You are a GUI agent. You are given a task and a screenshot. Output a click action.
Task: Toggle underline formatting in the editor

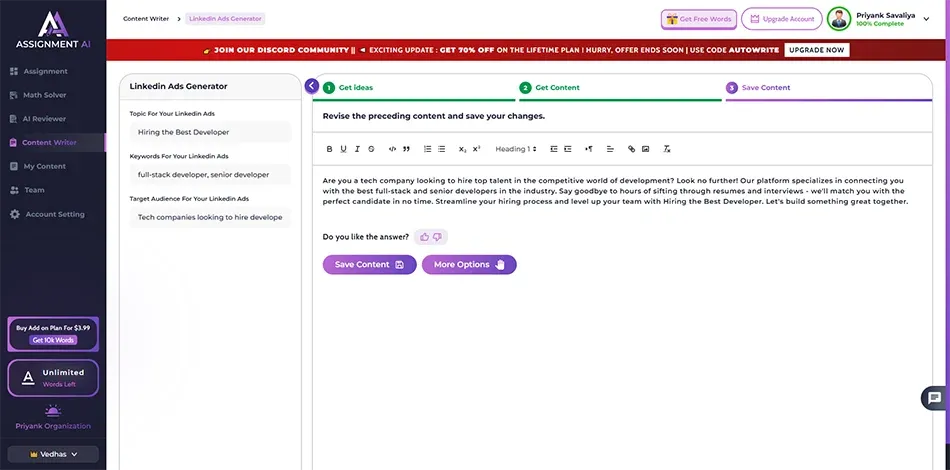[x=343, y=149]
